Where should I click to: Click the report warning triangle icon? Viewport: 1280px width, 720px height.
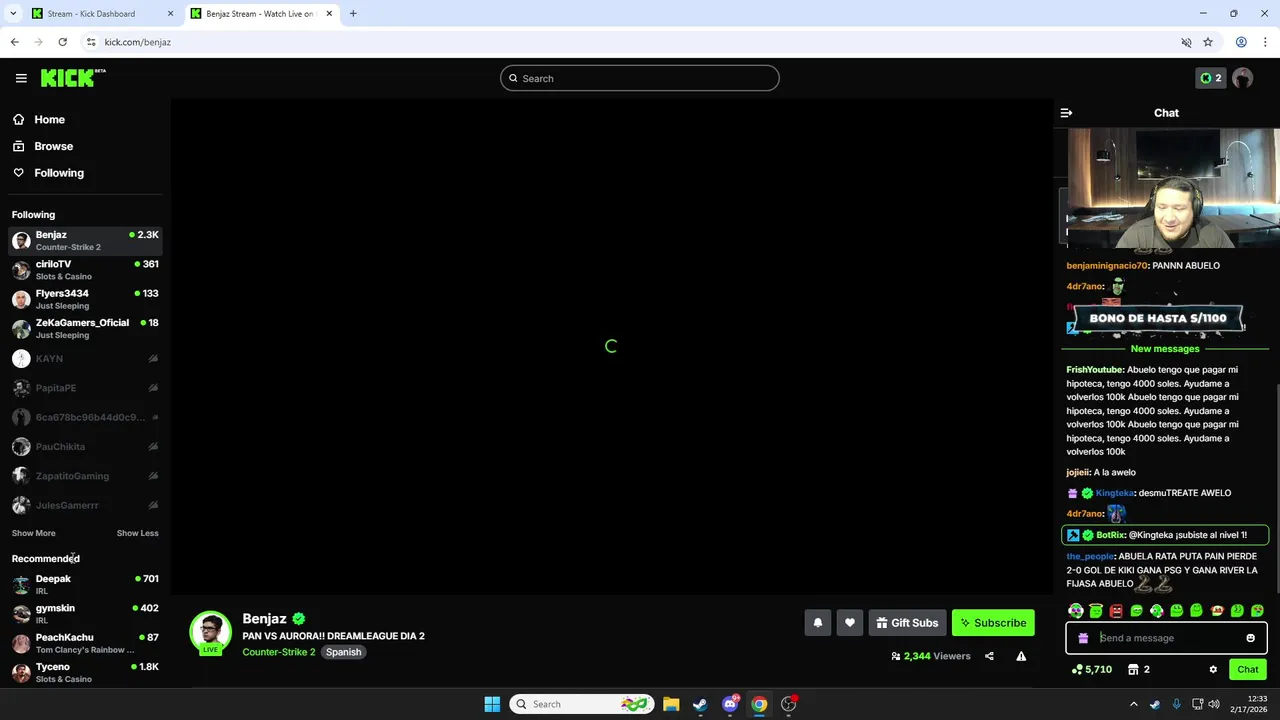coord(1021,656)
